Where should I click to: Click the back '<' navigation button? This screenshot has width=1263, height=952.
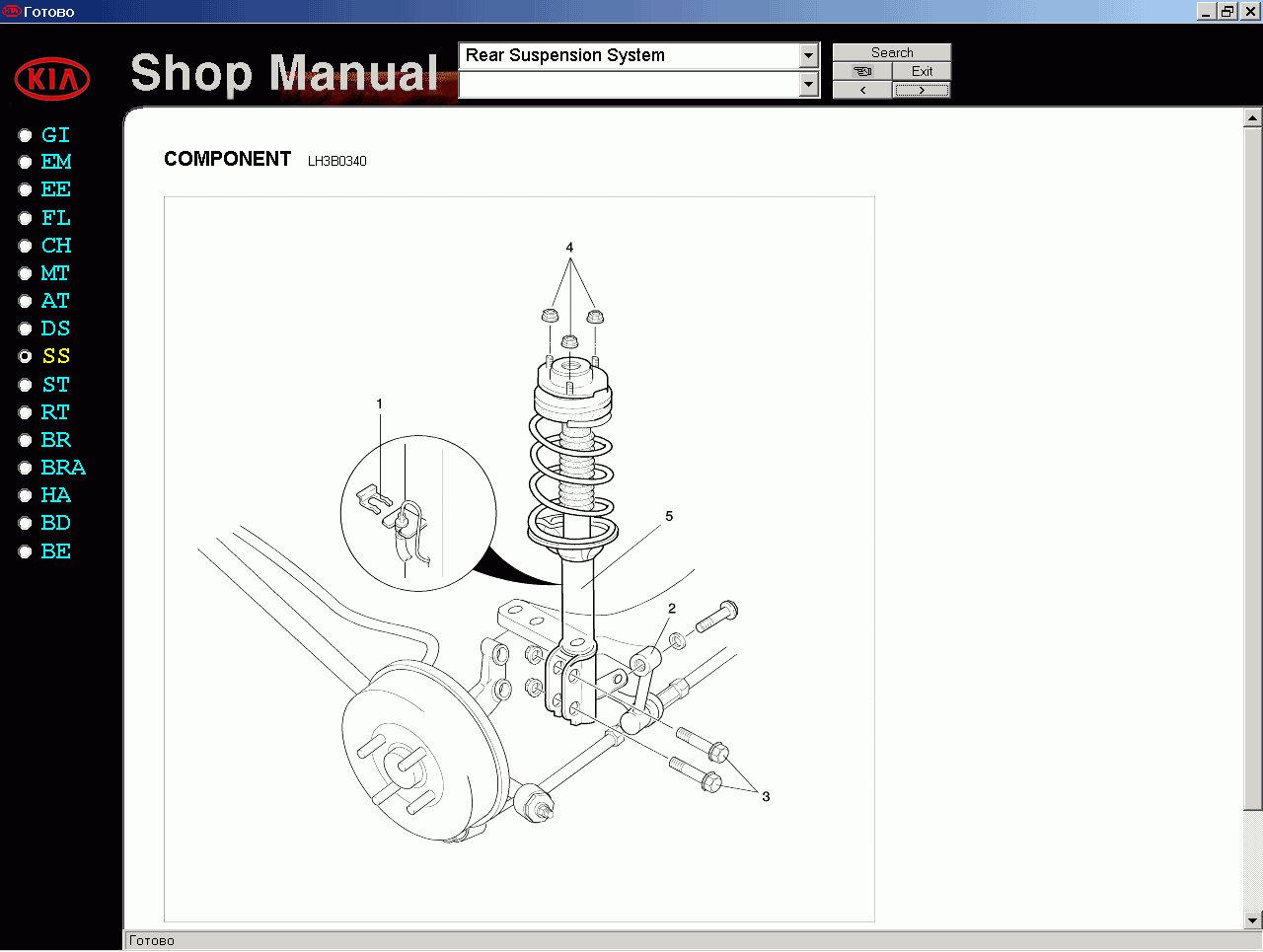[861, 89]
